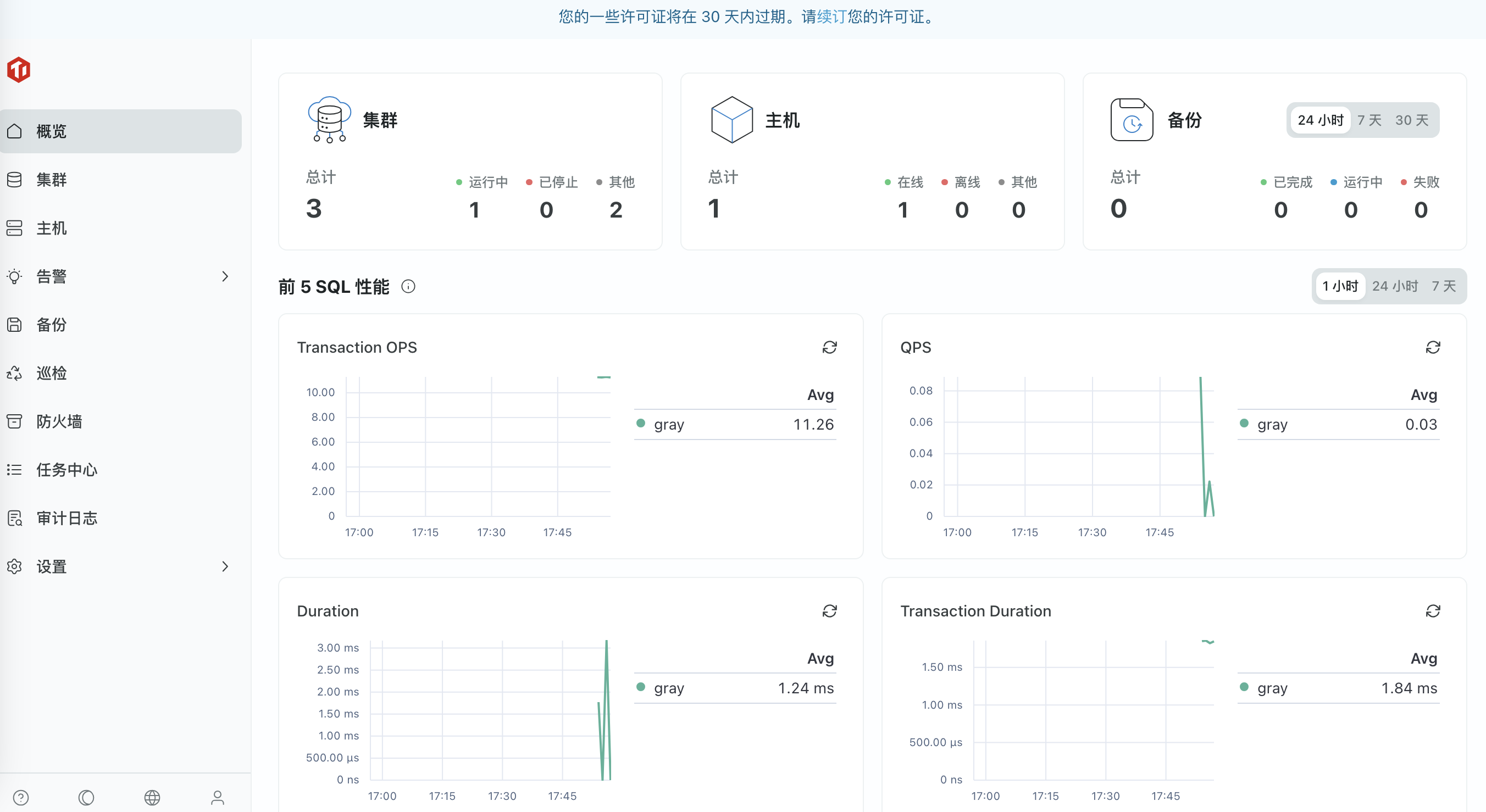Expand the 告警 submenu
Viewport: 1486px width, 812px height.
point(225,276)
